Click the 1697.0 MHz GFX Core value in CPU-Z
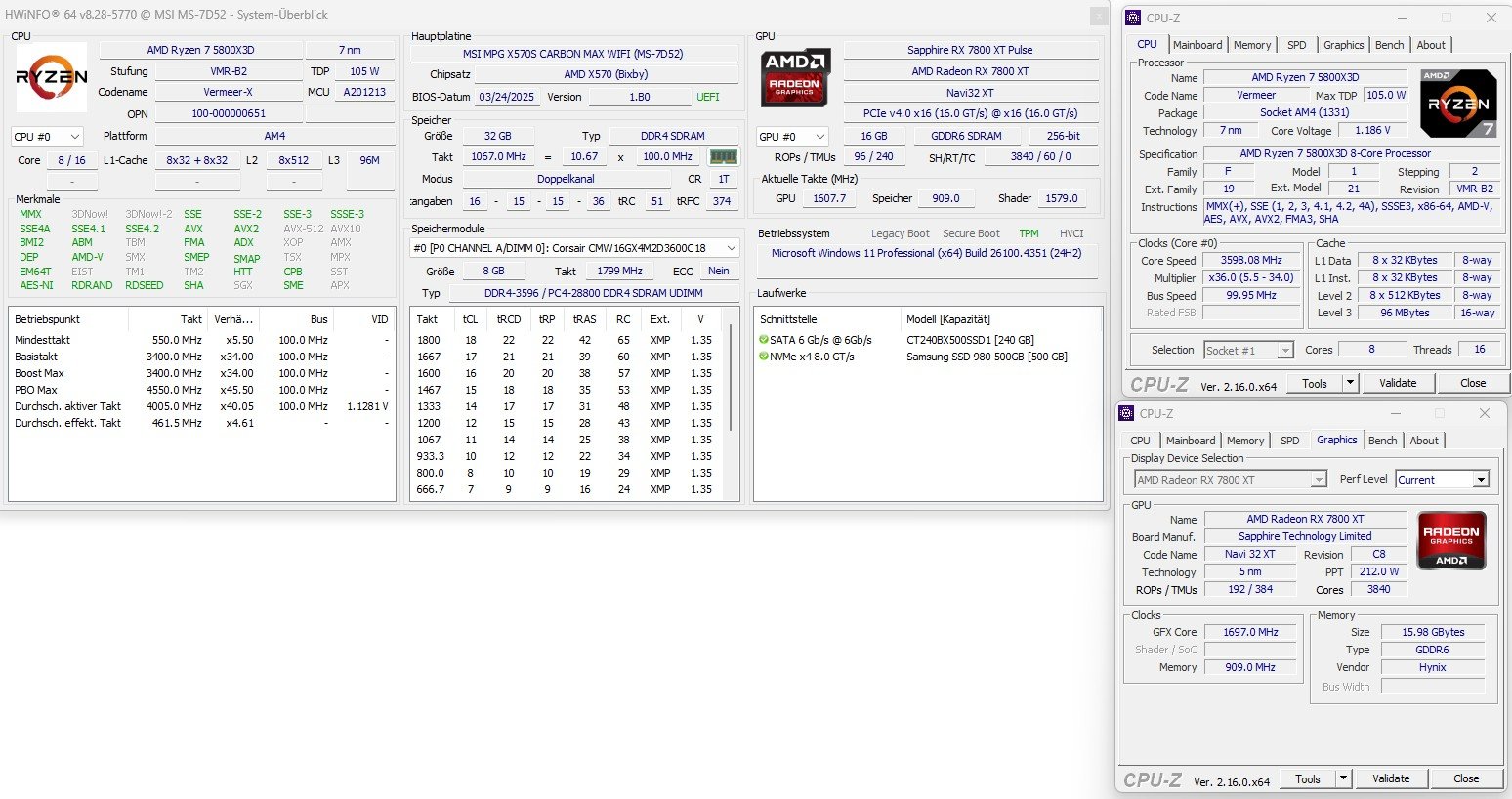 pos(1250,632)
